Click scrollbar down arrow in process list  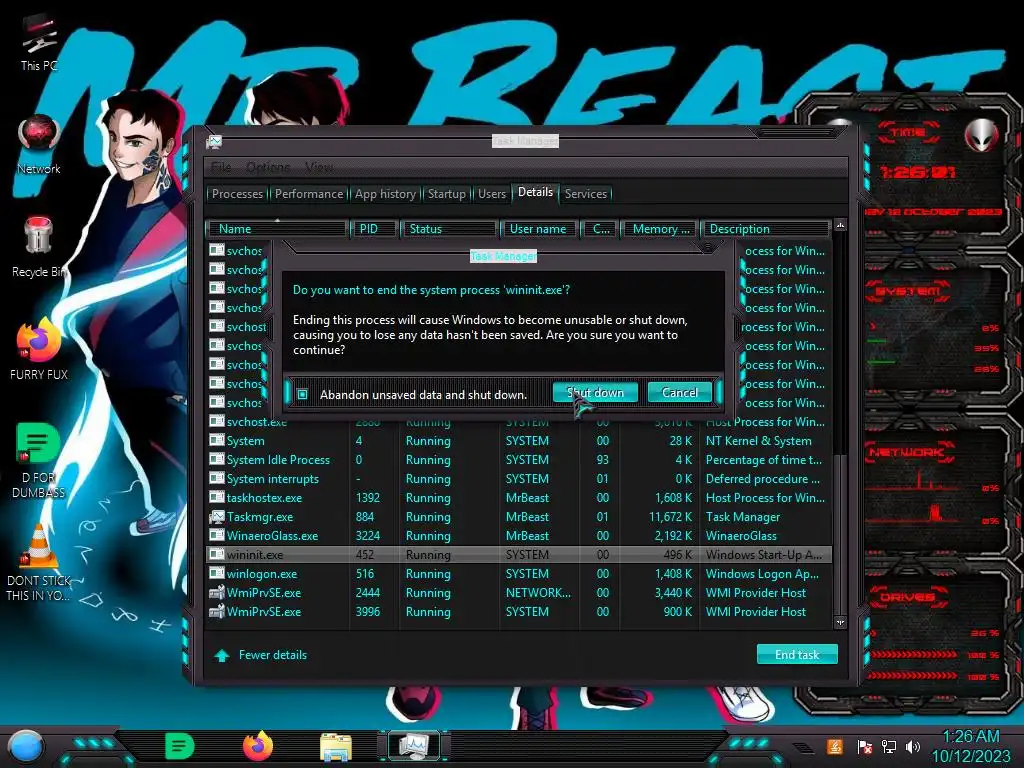[x=840, y=623]
